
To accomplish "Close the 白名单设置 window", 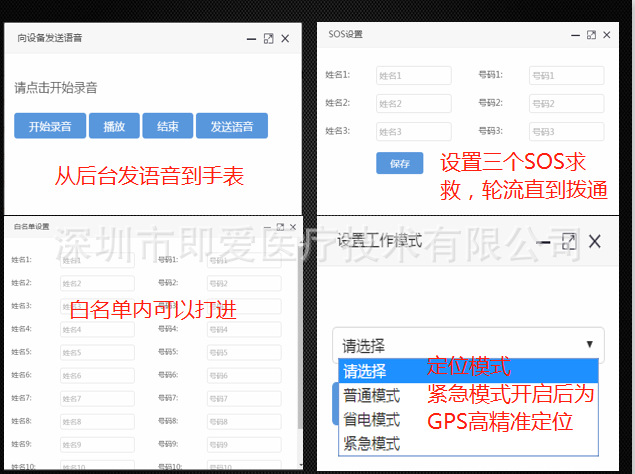I will click(x=293, y=227).
